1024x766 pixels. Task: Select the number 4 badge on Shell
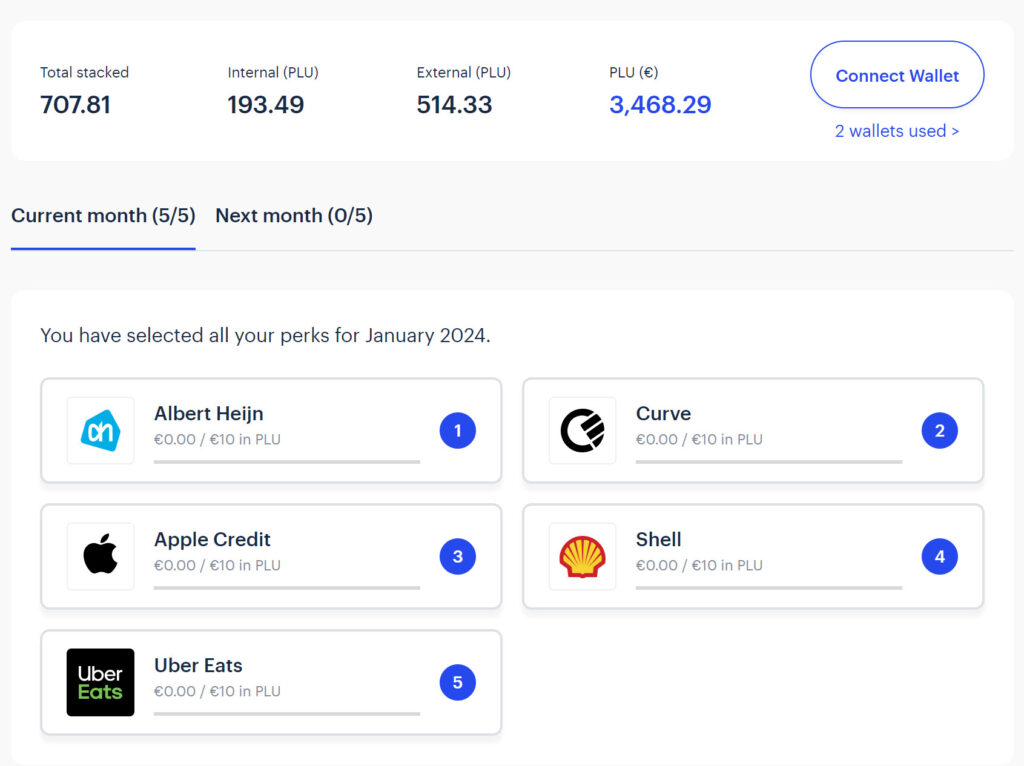coord(939,556)
